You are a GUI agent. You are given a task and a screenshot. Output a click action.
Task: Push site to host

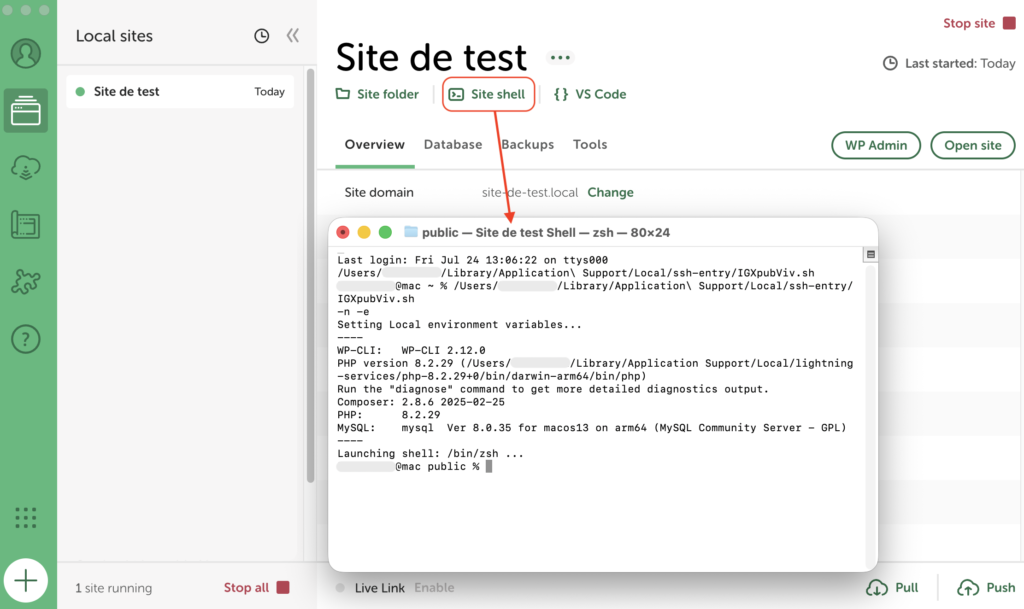[986, 587]
